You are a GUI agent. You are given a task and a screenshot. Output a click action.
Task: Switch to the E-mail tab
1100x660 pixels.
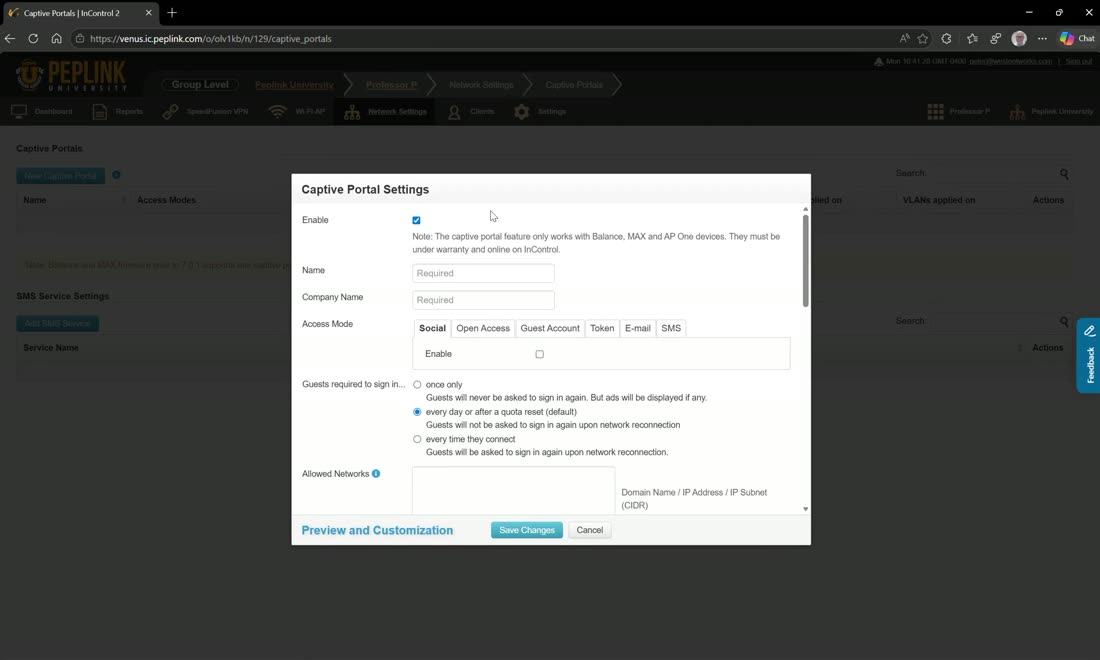(638, 328)
